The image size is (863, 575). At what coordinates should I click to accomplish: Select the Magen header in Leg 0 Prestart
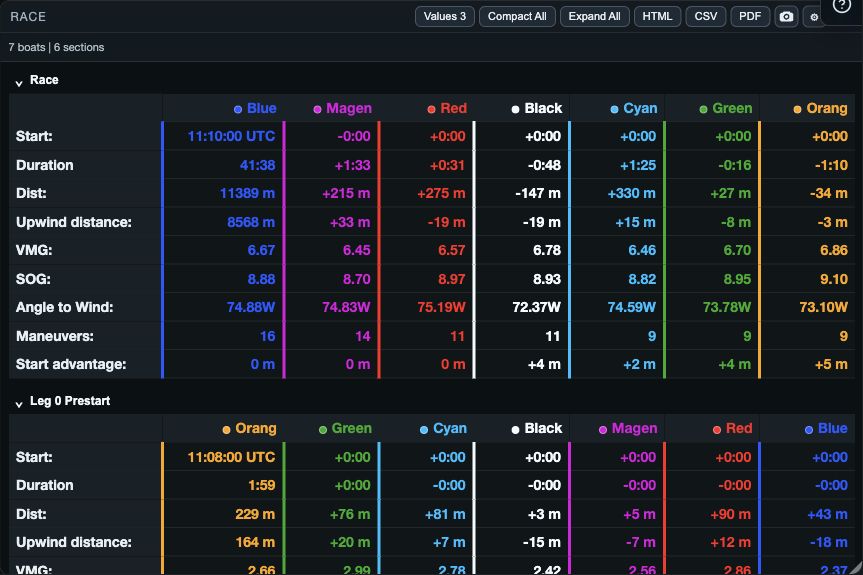coord(628,429)
